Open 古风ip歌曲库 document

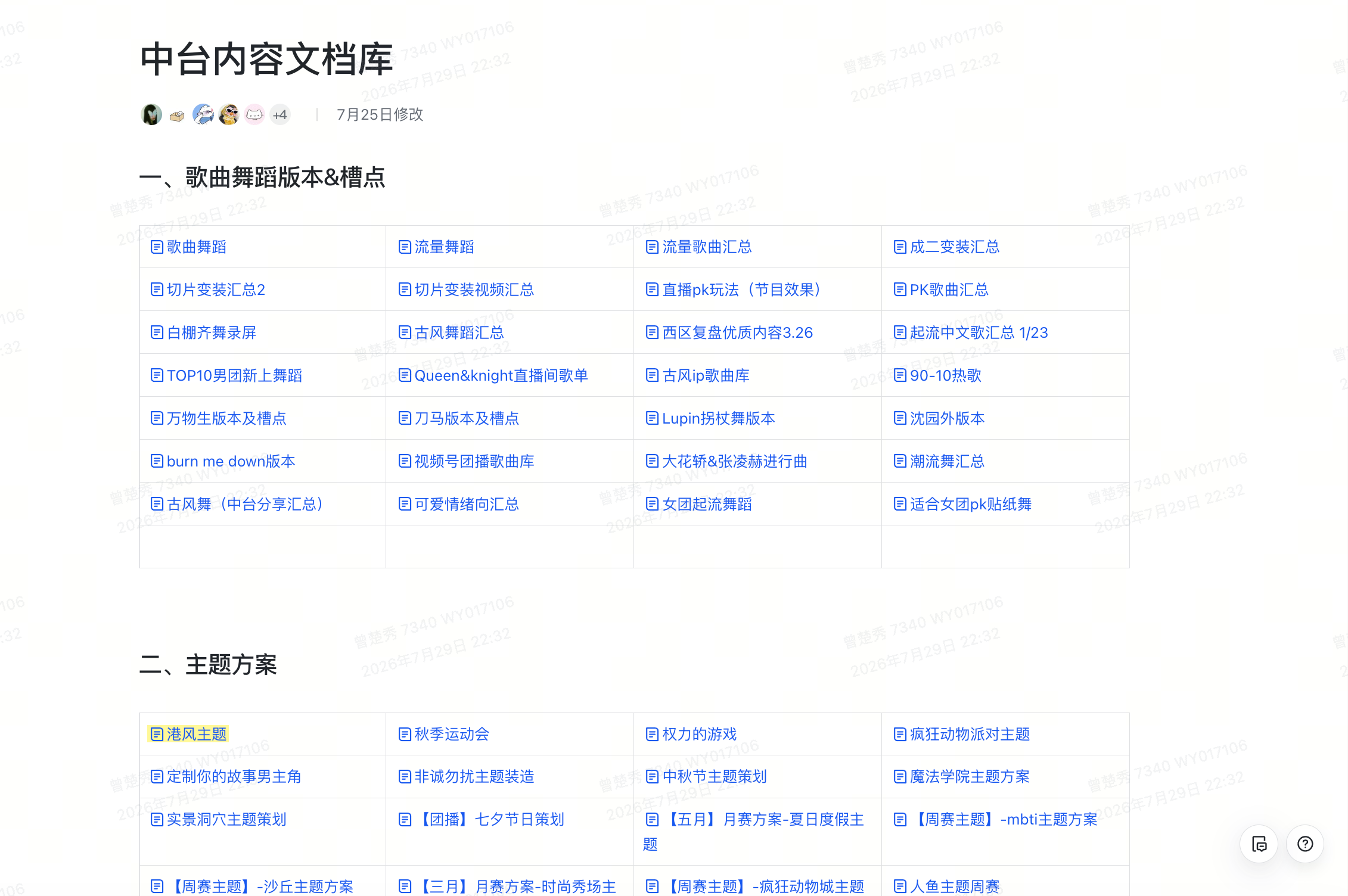point(698,375)
